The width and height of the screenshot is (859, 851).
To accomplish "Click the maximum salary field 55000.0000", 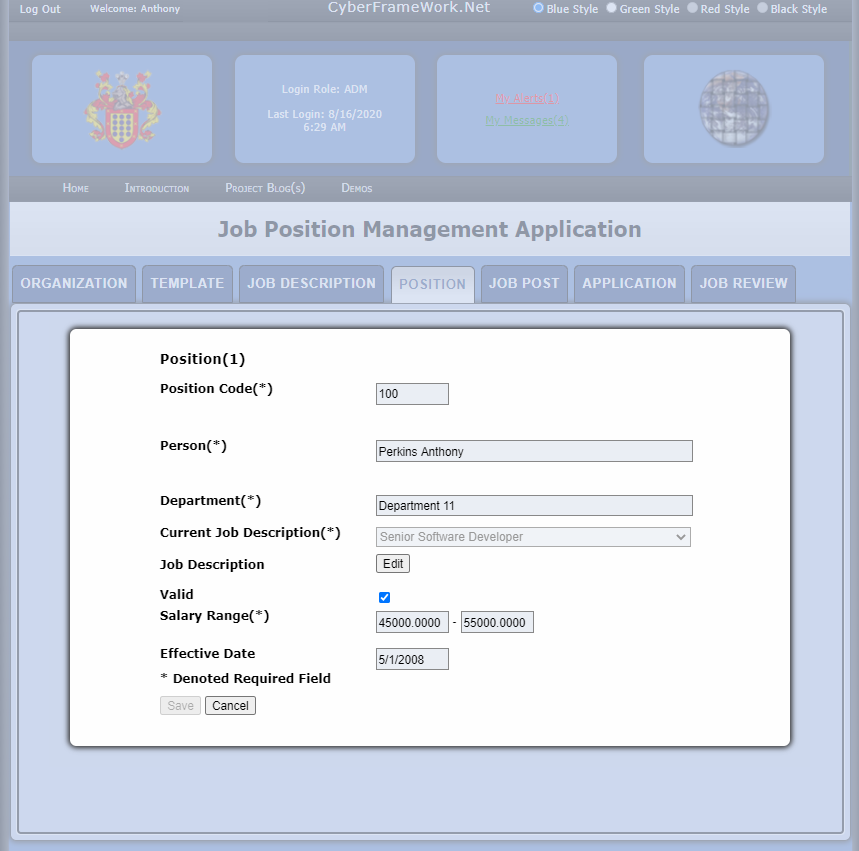I will coord(497,622).
